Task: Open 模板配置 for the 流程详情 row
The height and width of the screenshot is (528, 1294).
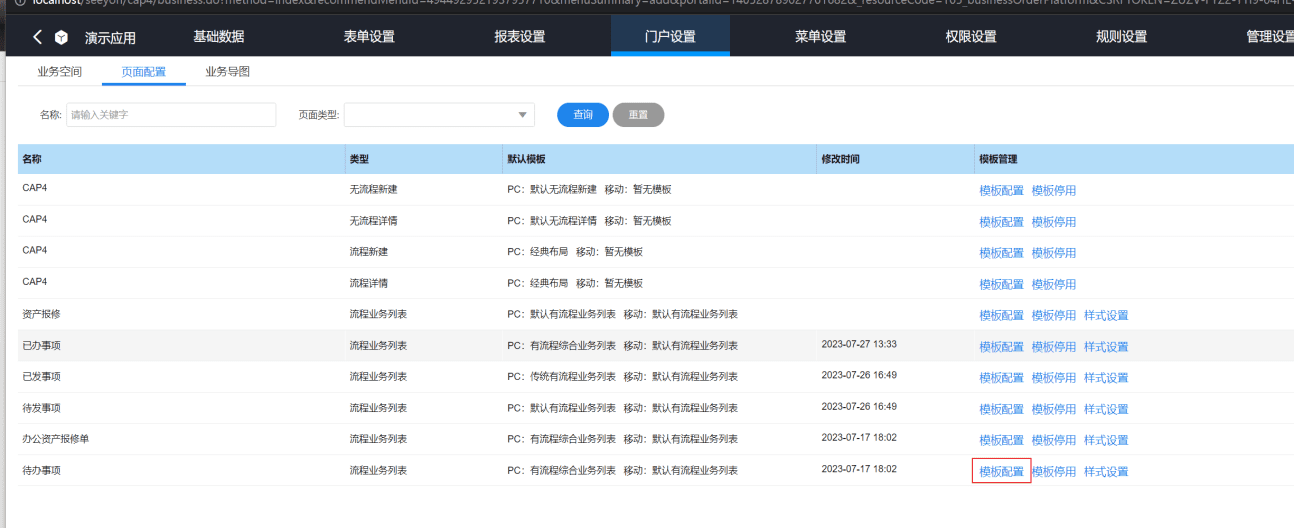Action: [1001, 285]
